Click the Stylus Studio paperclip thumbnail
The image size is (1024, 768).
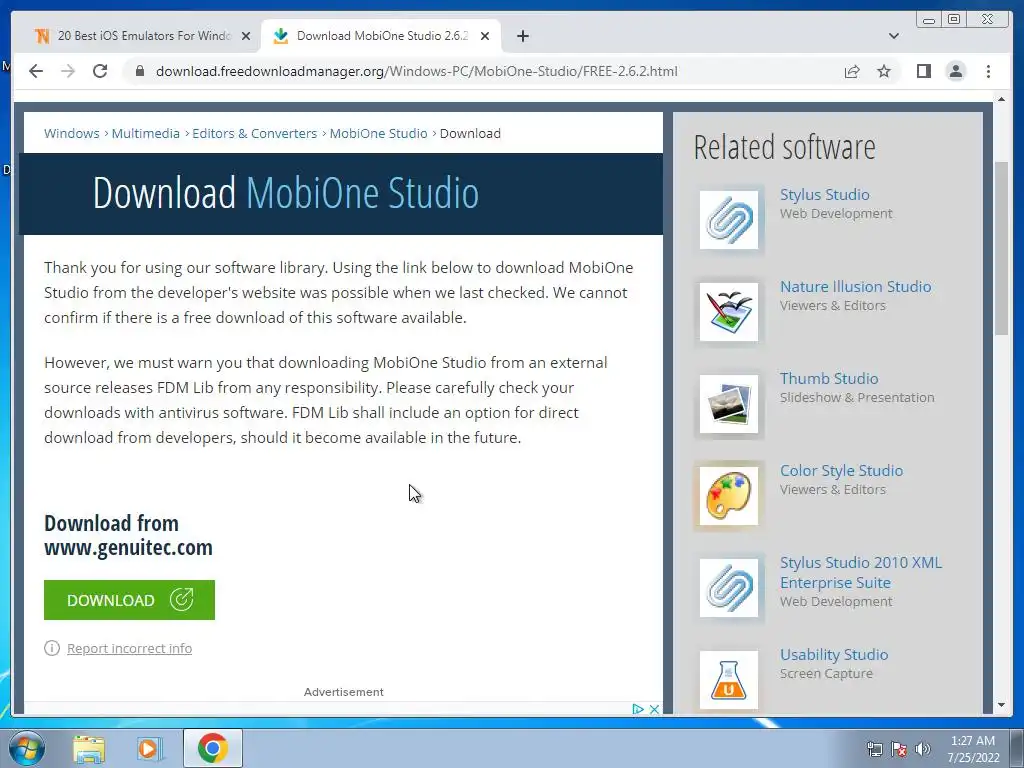pyautogui.click(x=729, y=220)
